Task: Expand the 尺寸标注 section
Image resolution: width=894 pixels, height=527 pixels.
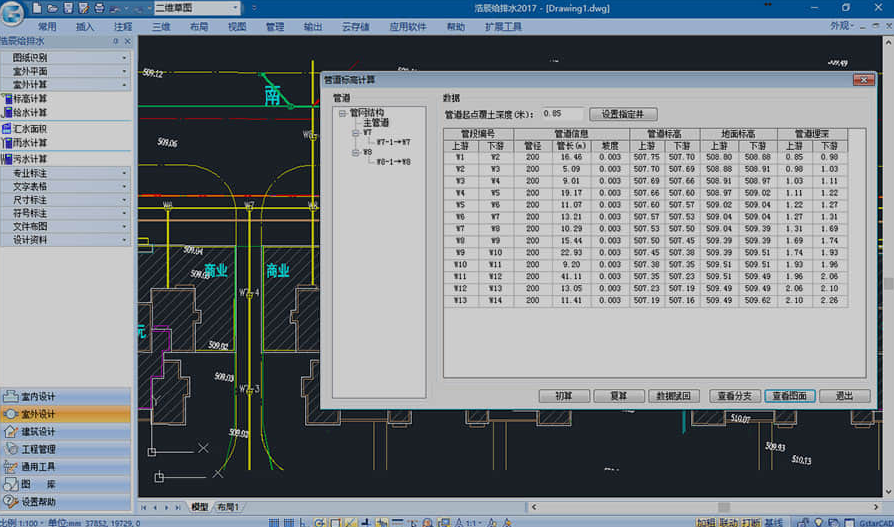Action: (66, 200)
